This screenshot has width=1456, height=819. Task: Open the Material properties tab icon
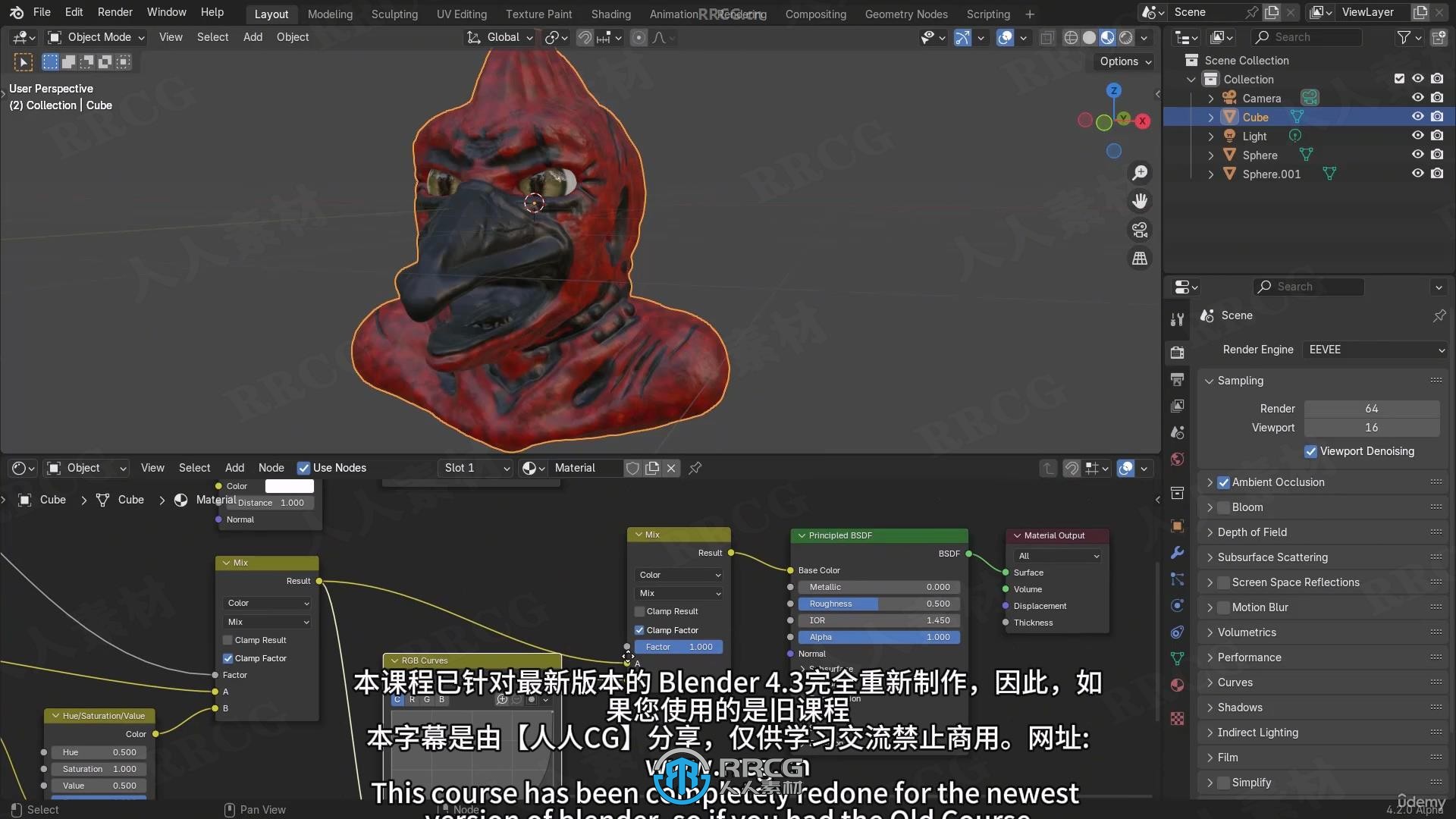[x=1177, y=685]
